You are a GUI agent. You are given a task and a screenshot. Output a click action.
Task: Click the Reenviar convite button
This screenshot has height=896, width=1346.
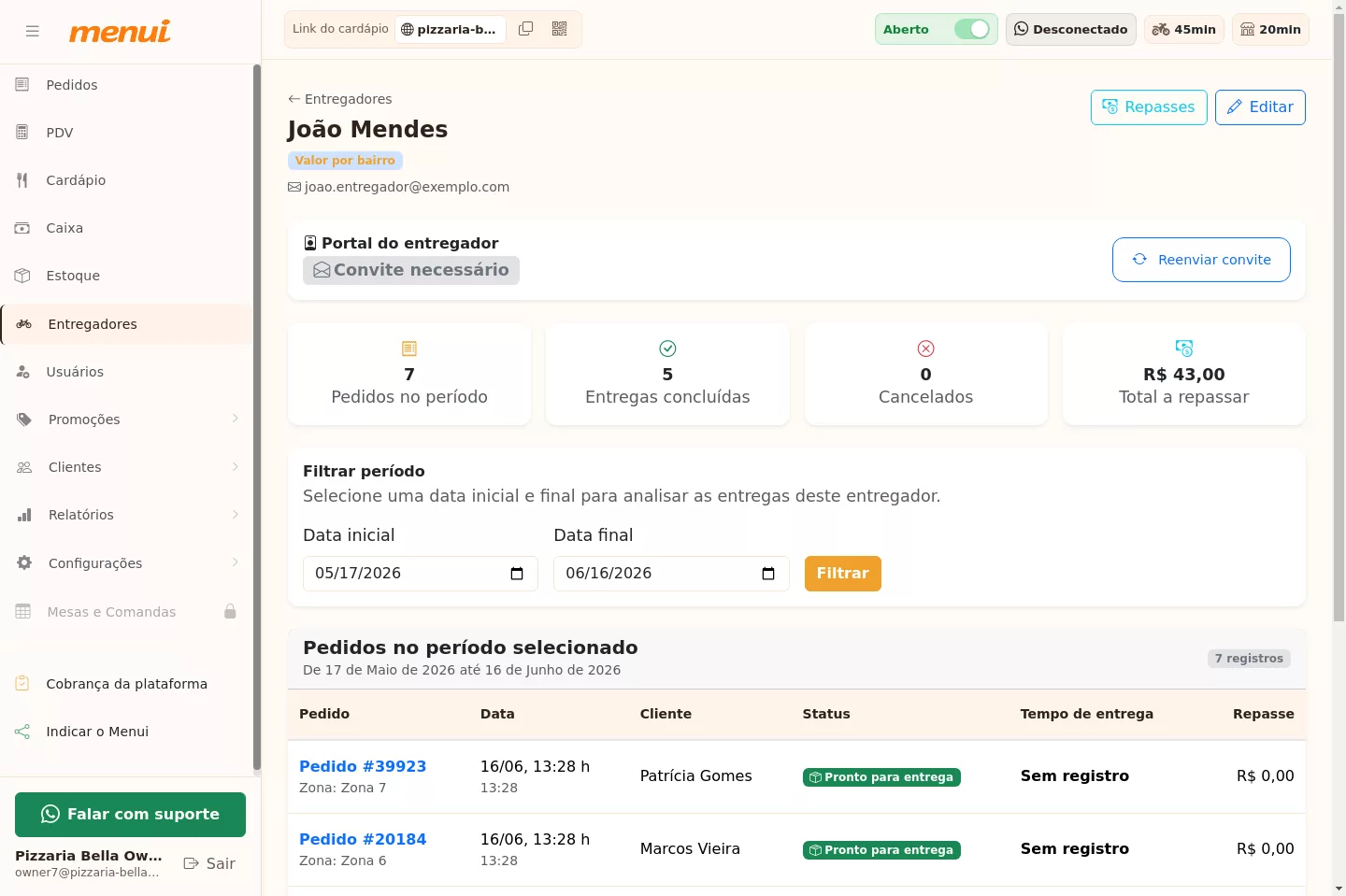coord(1201,260)
